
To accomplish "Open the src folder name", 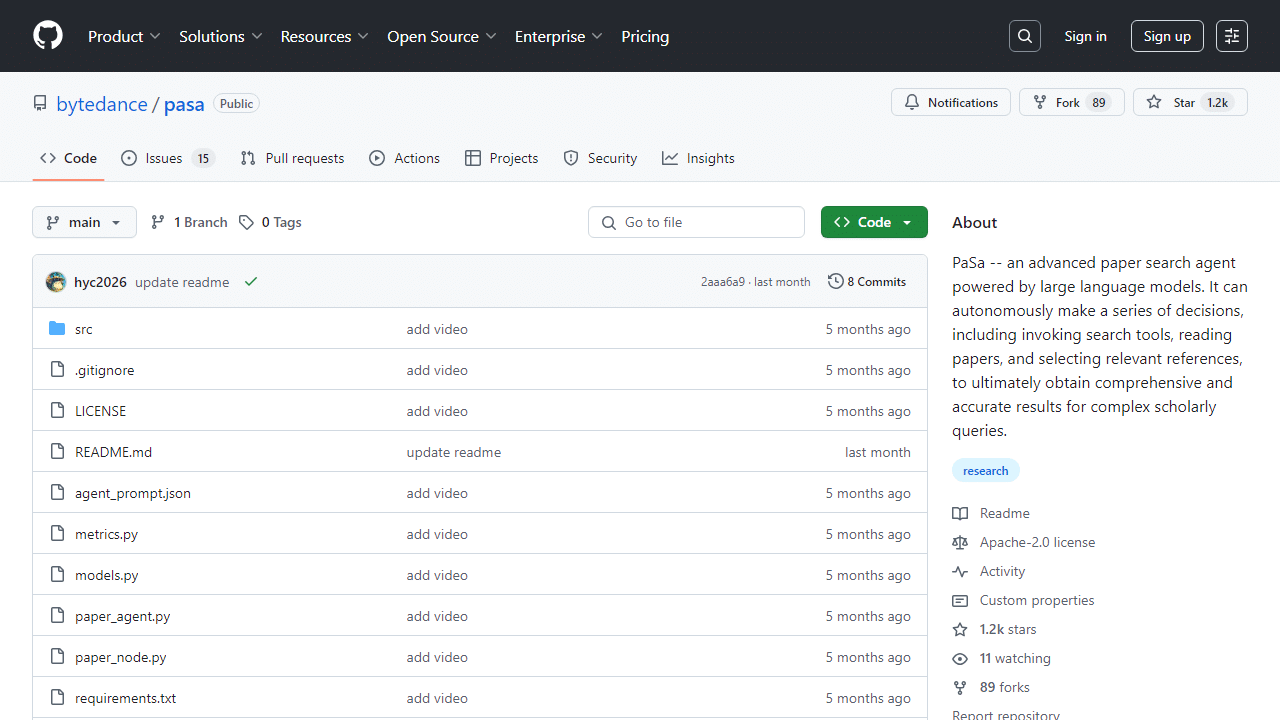I will [x=84, y=329].
